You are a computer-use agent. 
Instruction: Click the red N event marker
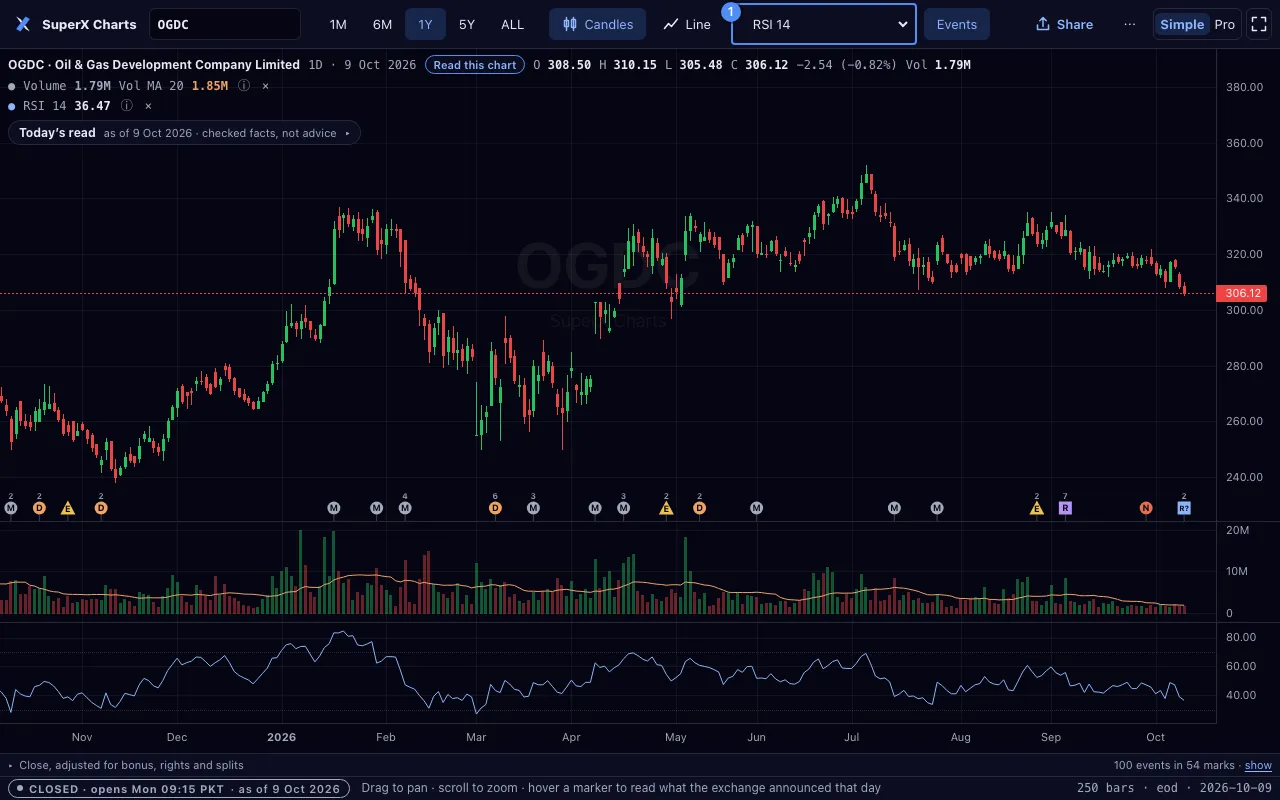pos(1146,508)
